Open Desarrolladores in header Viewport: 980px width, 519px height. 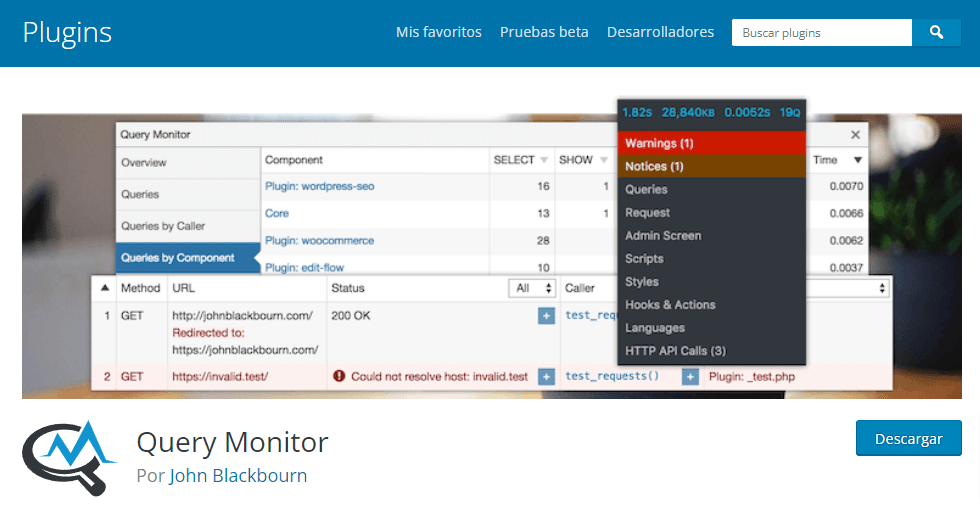point(660,32)
